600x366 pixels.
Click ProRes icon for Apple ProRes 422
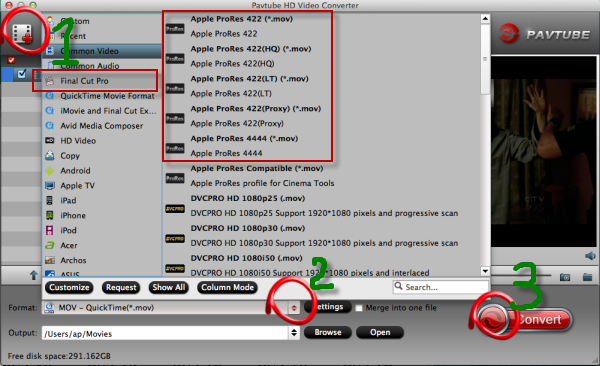pyautogui.click(x=175, y=29)
